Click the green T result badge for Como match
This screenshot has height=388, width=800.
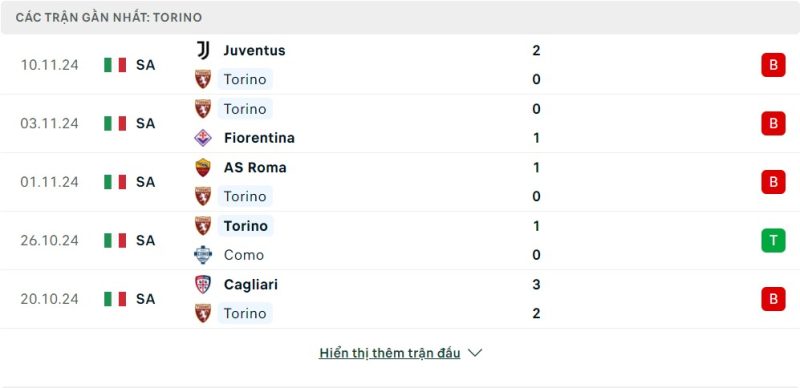(773, 240)
